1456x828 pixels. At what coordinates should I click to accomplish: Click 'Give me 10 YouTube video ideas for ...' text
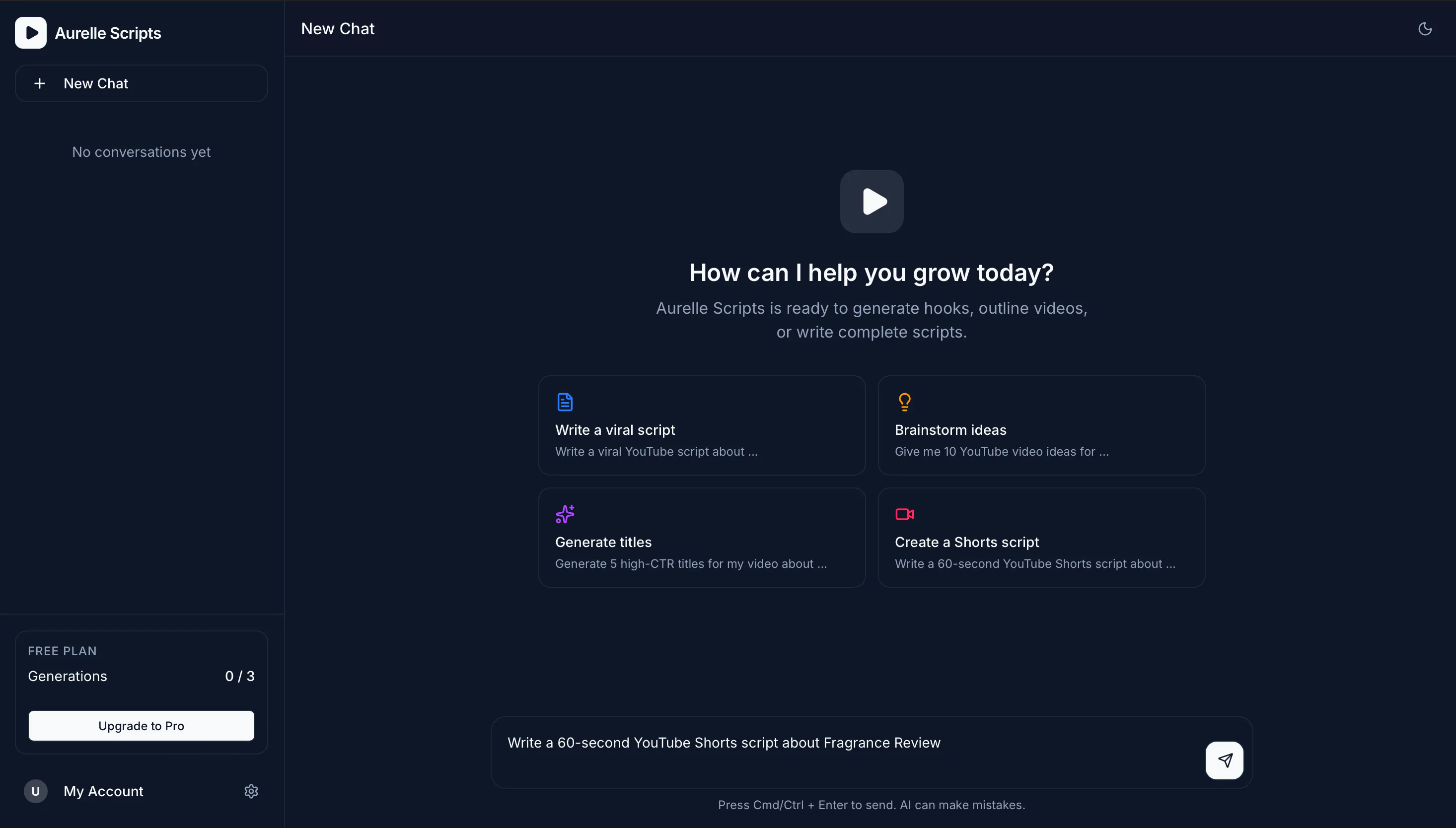1001,452
